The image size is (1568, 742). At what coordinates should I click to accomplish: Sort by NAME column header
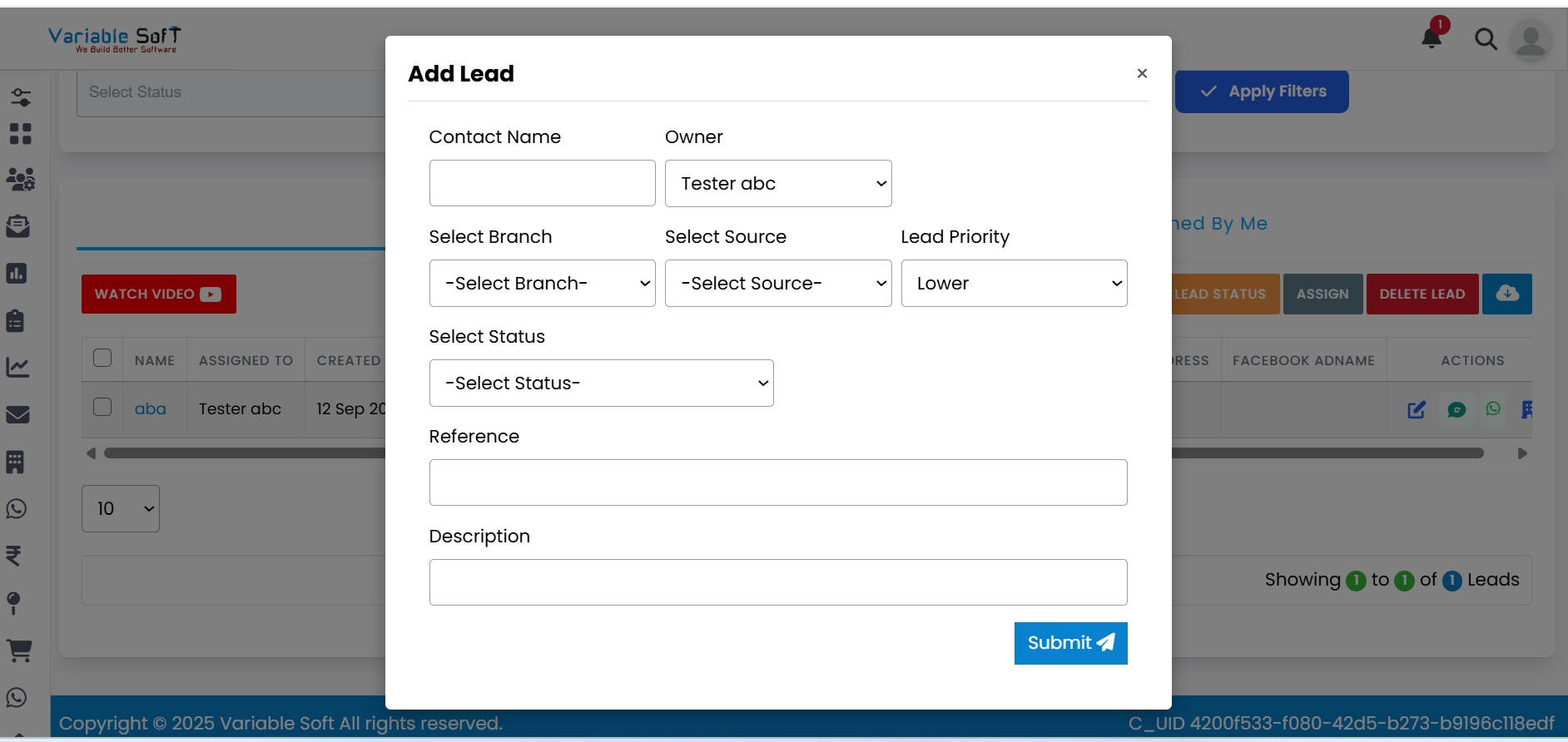[x=155, y=360]
